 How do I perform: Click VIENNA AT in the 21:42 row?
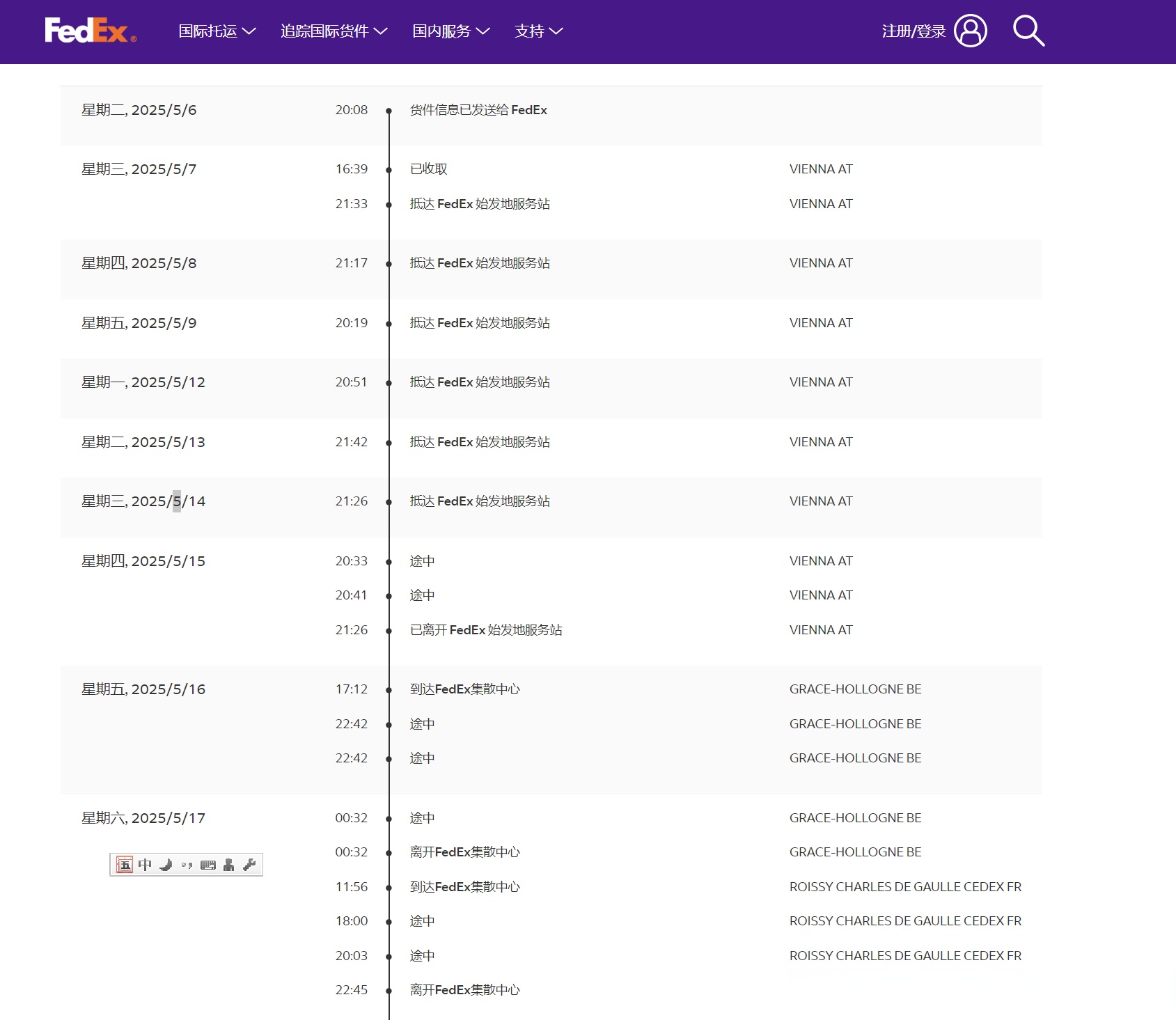[821, 442]
